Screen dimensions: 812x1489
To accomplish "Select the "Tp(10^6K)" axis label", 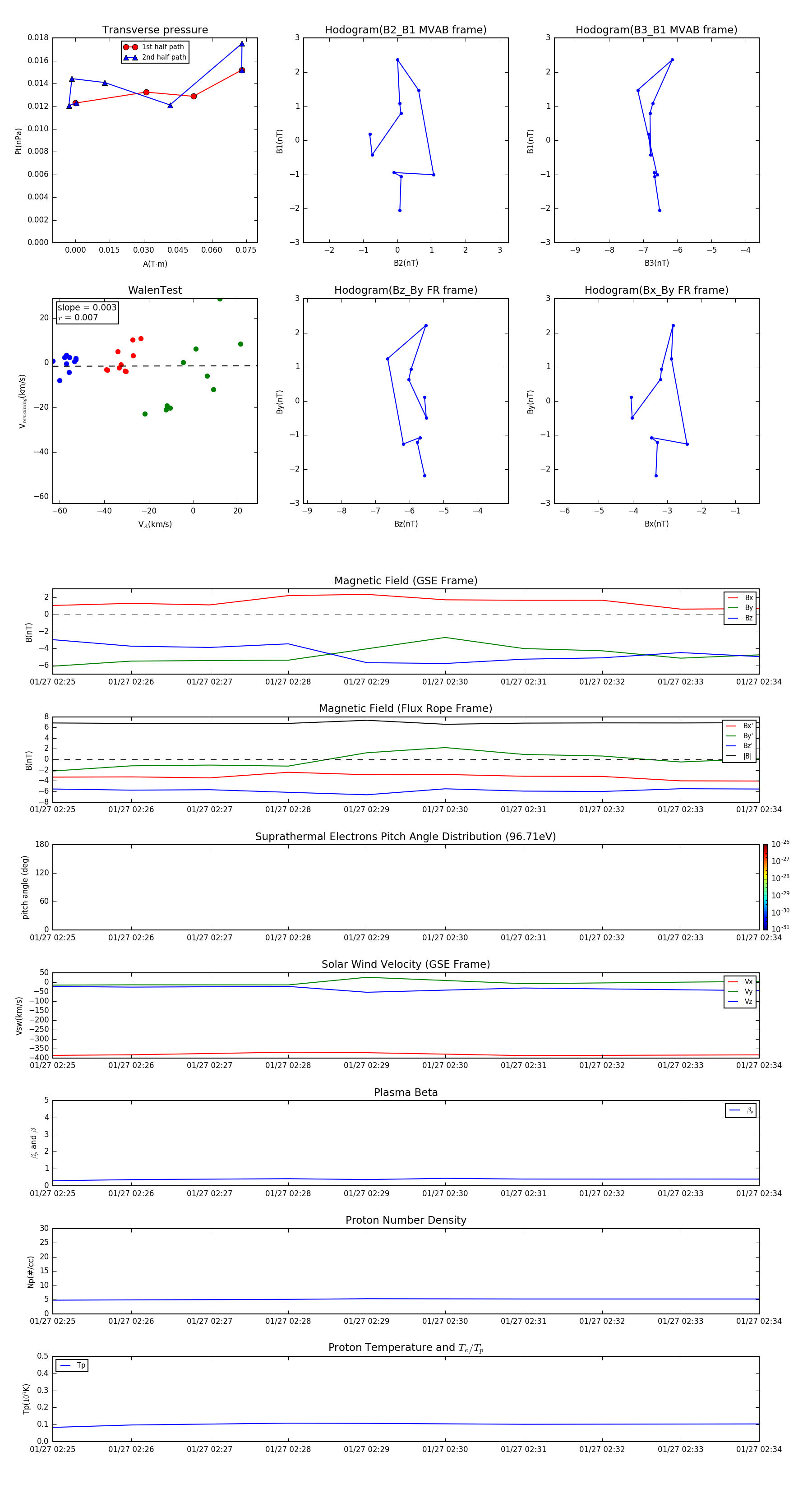I will (26, 1399).
